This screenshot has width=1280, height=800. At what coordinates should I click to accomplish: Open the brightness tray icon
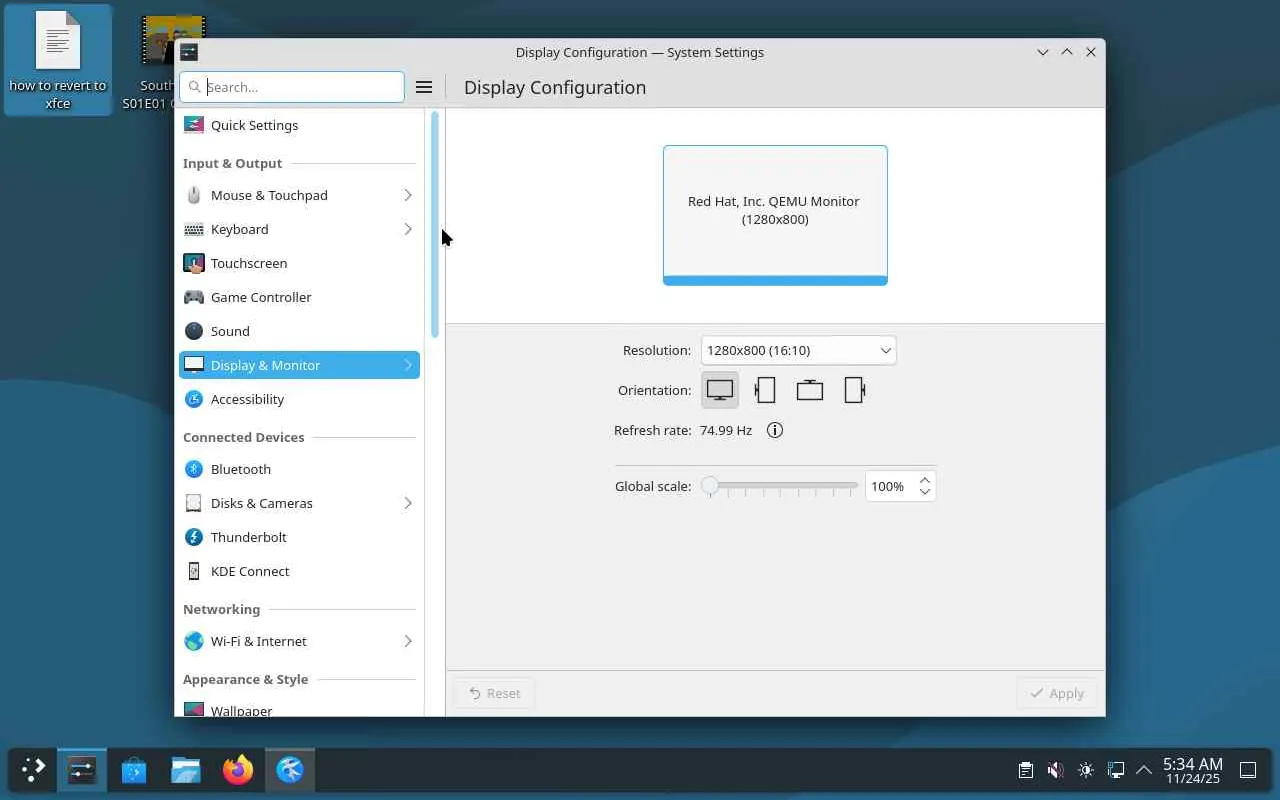(x=1086, y=770)
